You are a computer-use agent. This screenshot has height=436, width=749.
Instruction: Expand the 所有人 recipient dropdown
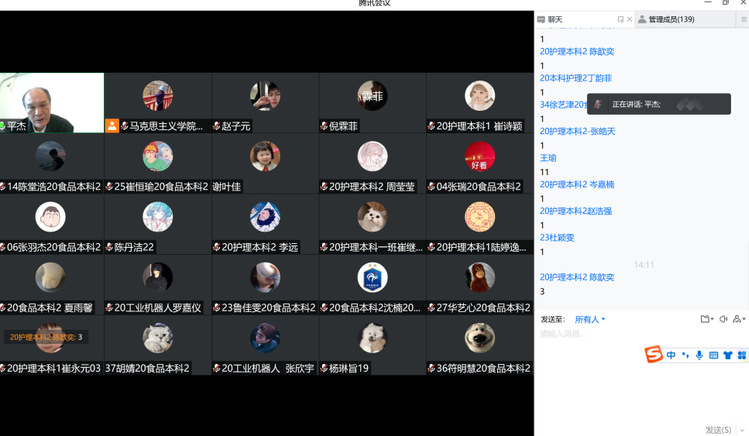click(x=590, y=320)
